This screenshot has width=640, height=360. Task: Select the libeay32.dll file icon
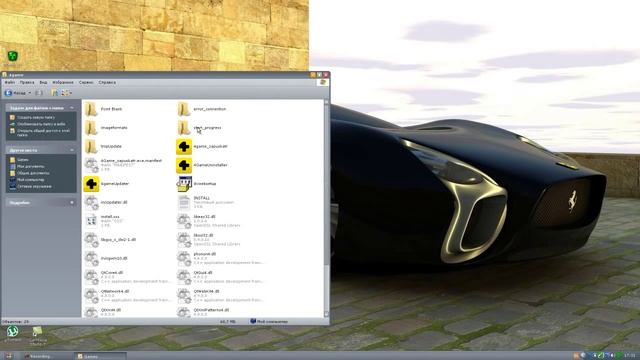184,221
